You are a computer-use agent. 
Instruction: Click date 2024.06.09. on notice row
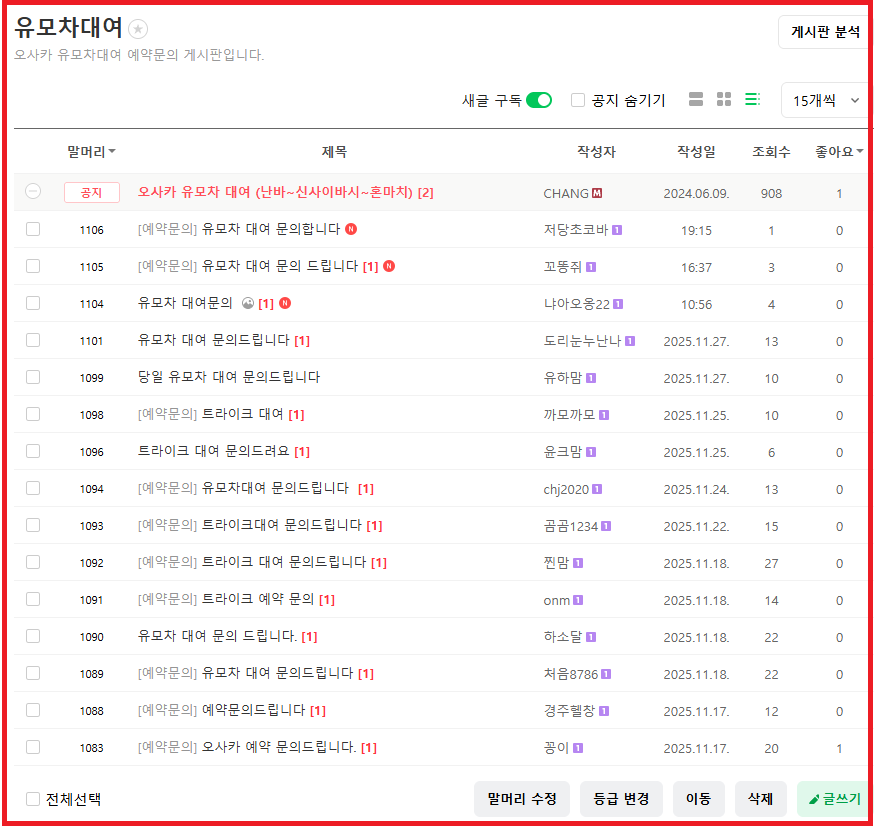click(x=696, y=193)
